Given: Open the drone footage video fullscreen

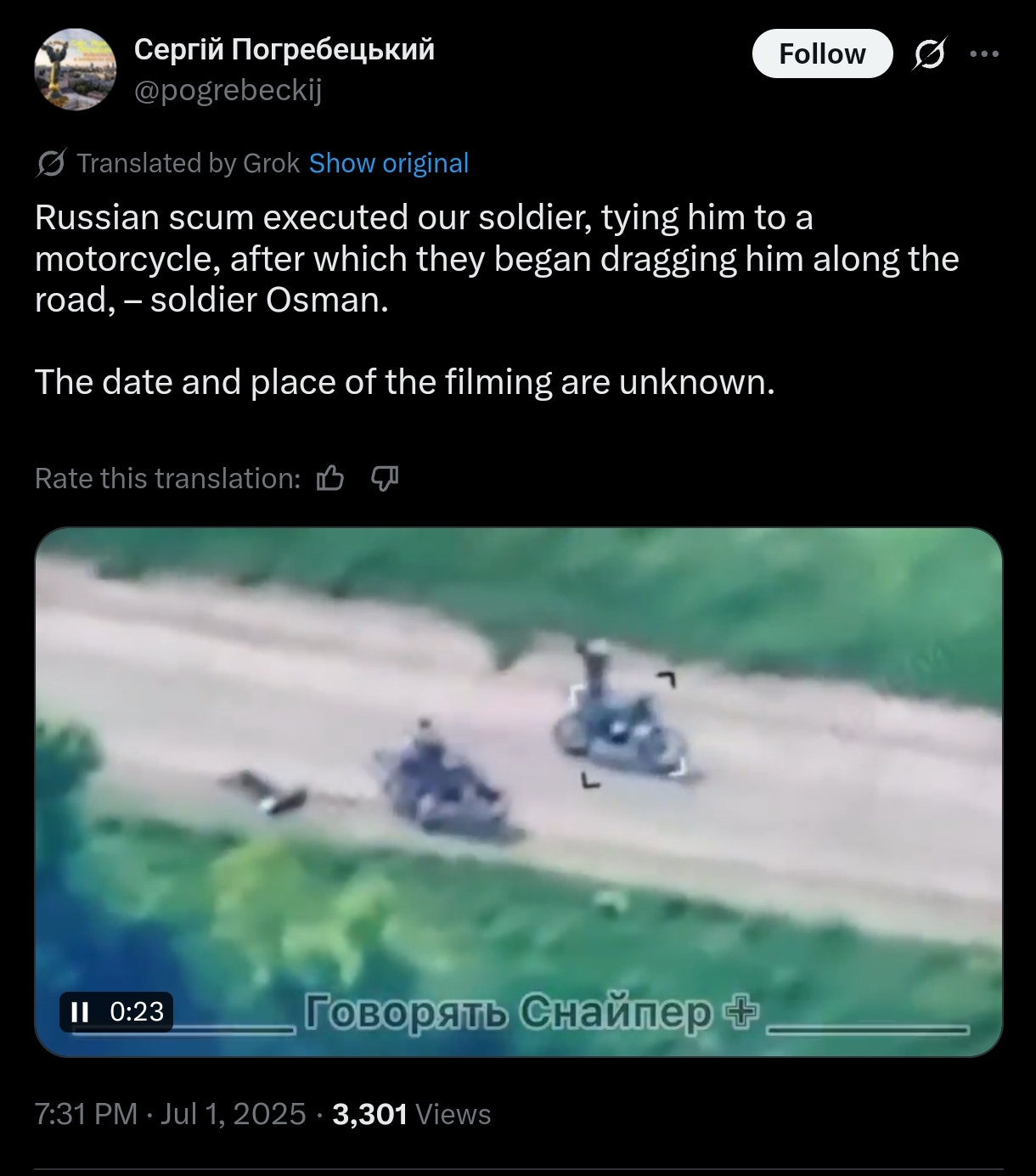Looking at the screenshot, I should click(x=518, y=791).
